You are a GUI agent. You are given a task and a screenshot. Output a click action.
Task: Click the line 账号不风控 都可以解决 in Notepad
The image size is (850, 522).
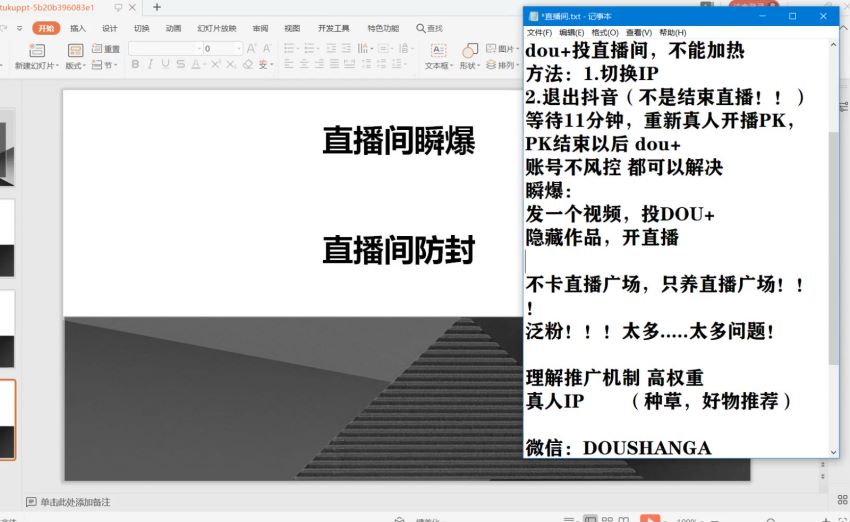pyautogui.click(x=624, y=167)
